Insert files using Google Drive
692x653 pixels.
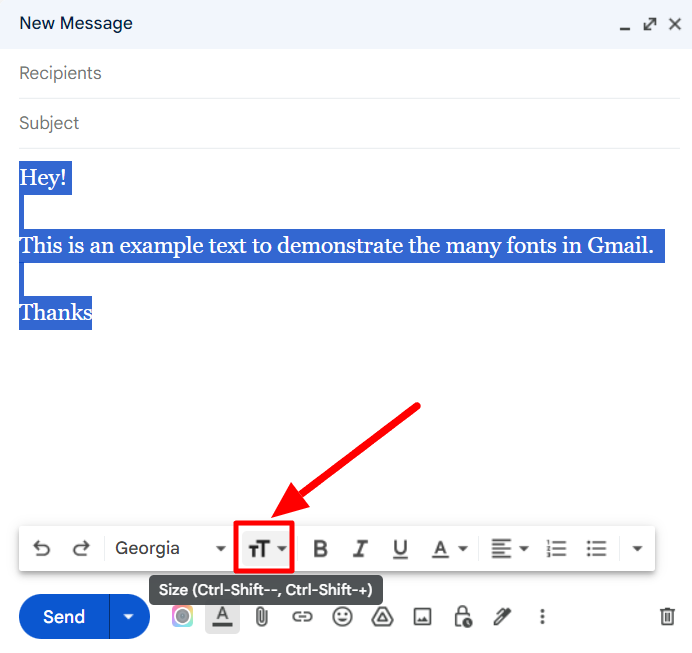click(382, 616)
